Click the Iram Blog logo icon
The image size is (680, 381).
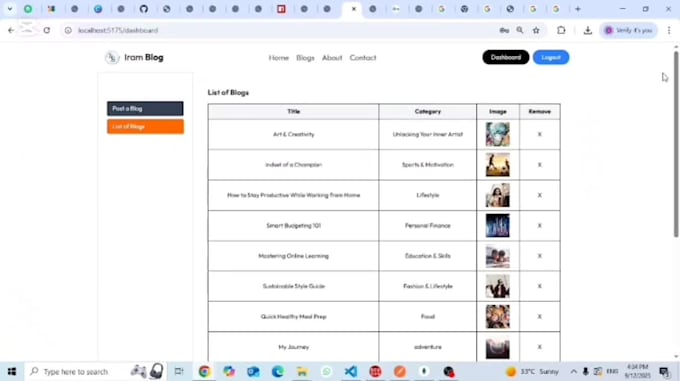pyautogui.click(x=112, y=57)
